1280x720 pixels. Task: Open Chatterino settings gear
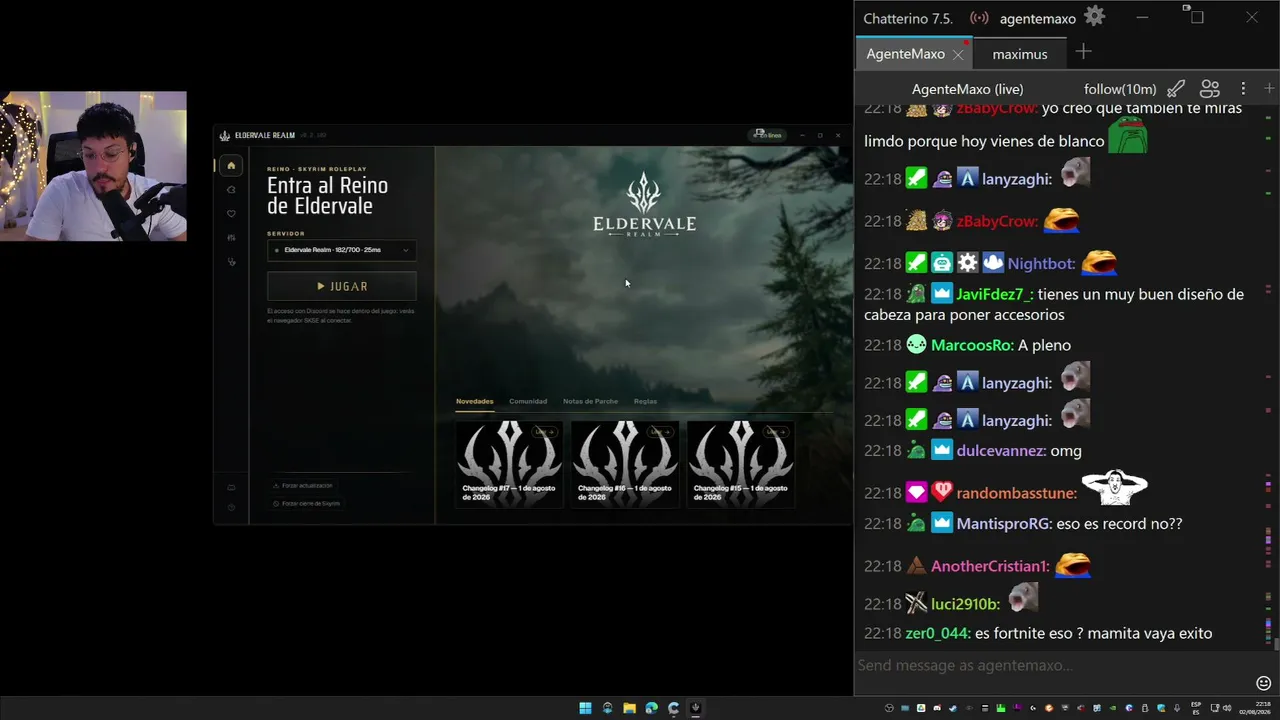pos(1095,17)
